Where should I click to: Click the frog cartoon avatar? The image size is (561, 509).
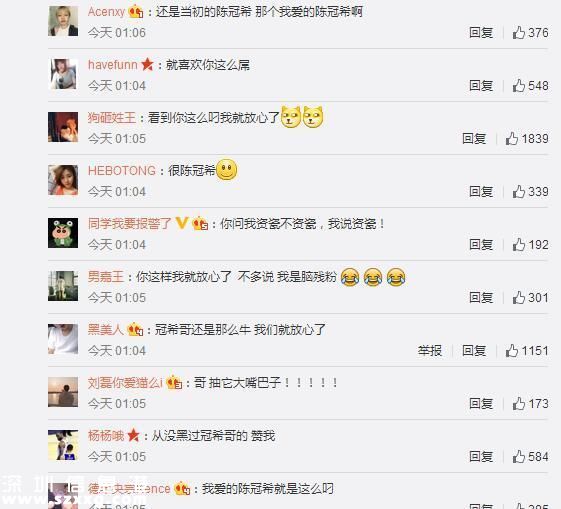click(63, 233)
